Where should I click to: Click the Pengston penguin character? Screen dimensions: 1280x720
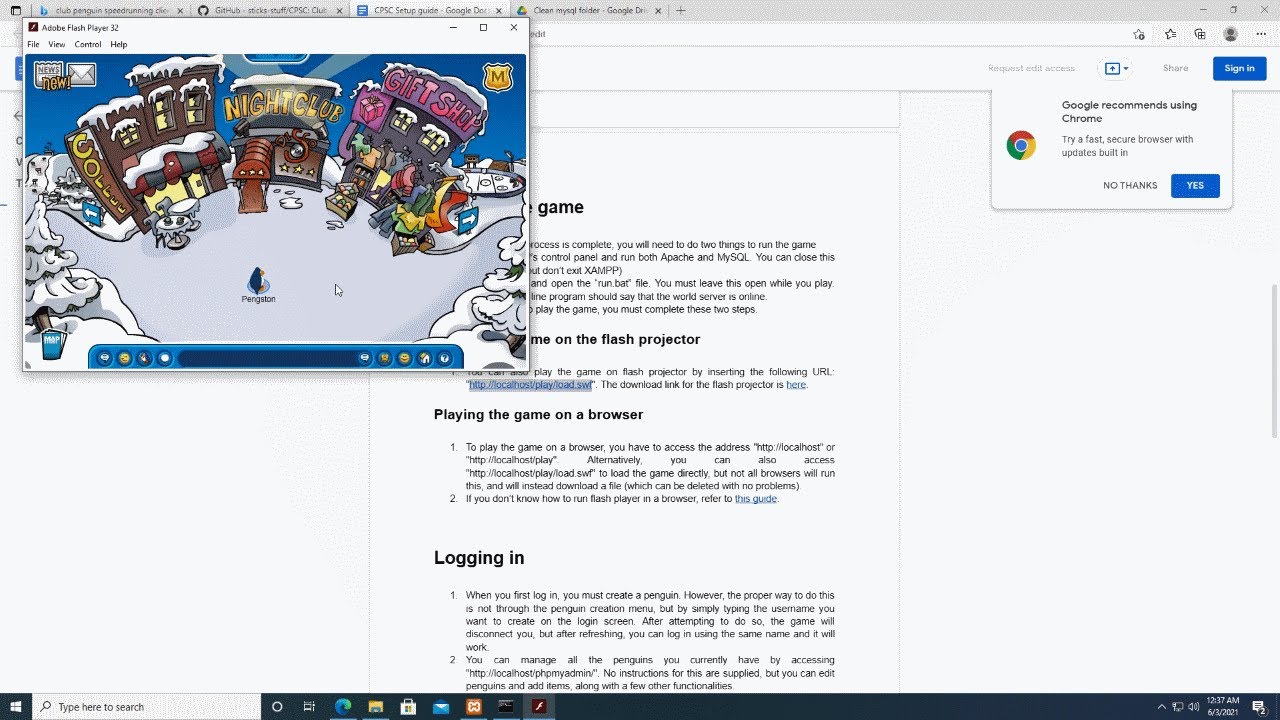click(x=258, y=281)
